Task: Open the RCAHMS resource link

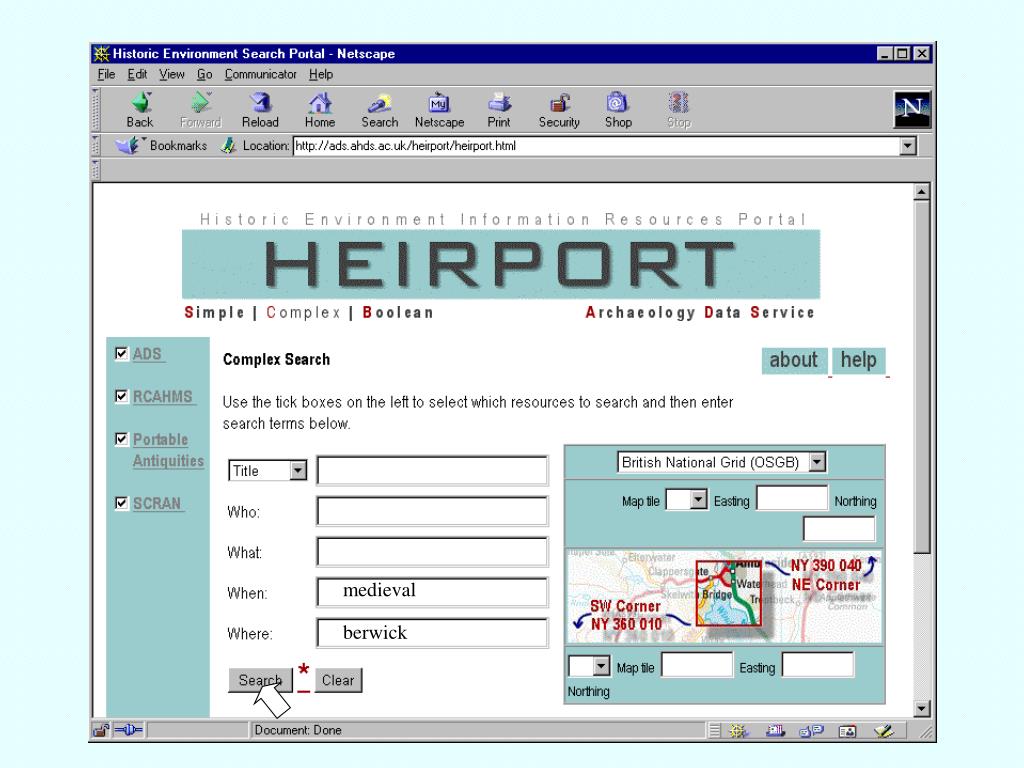Action: click(x=163, y=397)
